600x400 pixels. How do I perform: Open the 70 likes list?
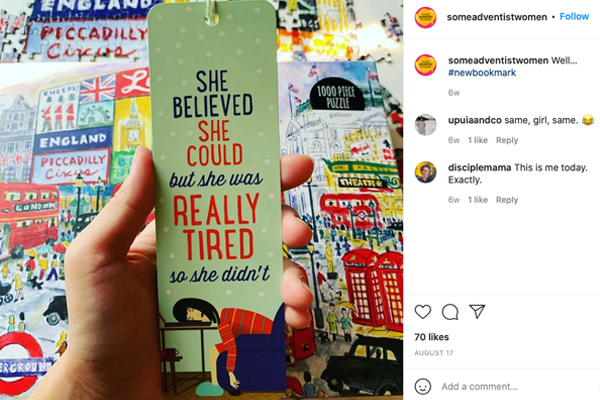point(432,337)
